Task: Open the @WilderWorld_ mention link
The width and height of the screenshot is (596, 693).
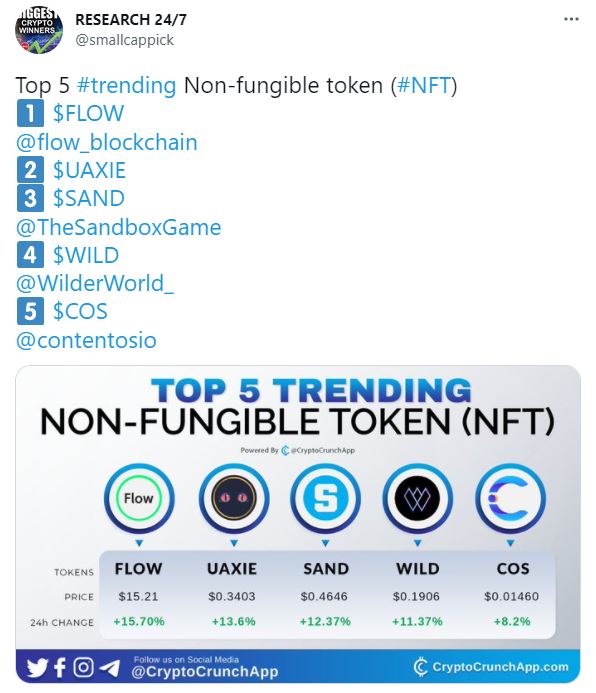Action: point(95,283)
